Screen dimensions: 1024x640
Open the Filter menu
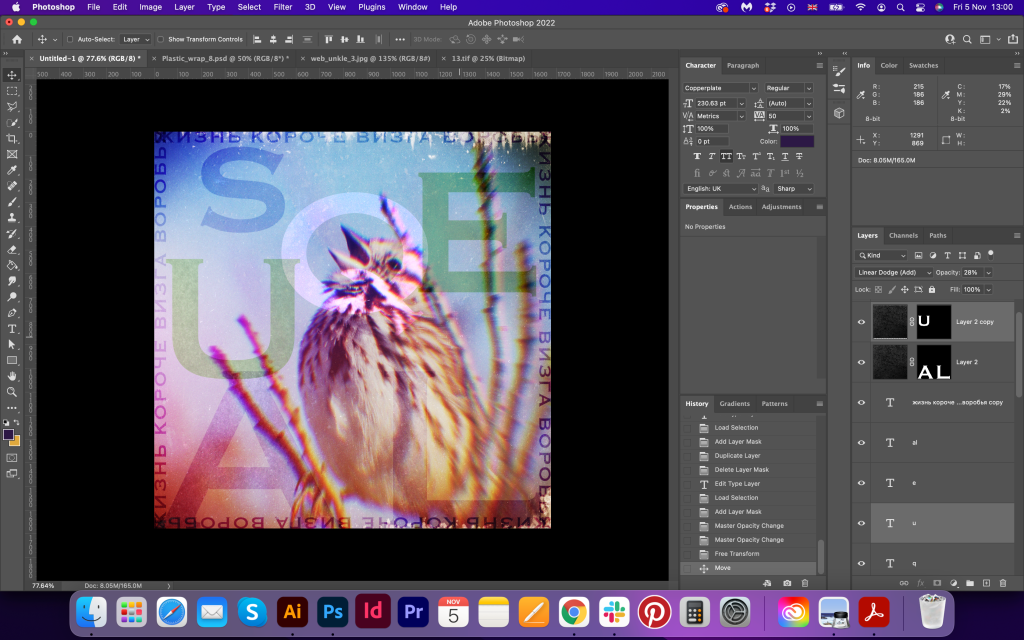[x=283, y=7]
